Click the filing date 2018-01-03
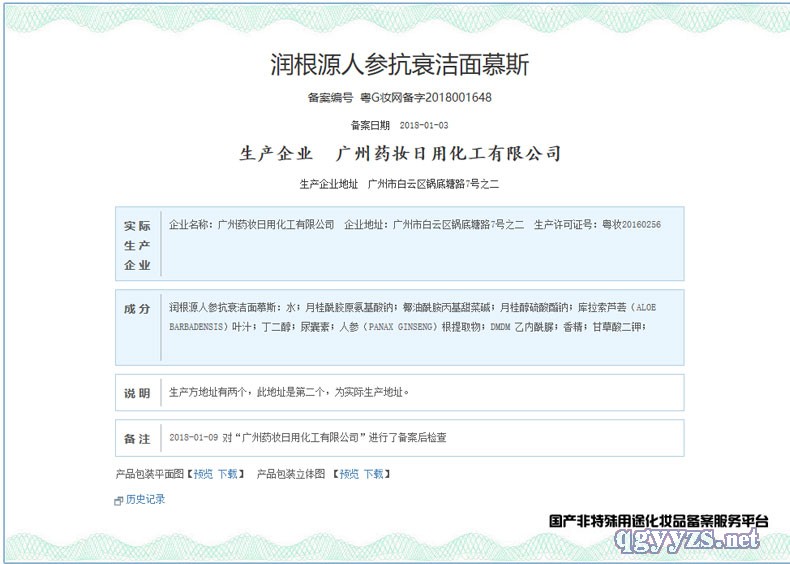 tap(424, 125)
